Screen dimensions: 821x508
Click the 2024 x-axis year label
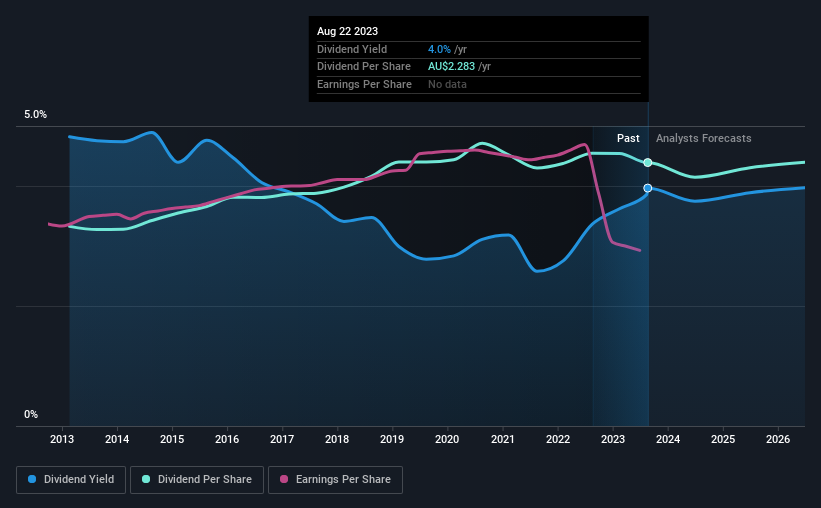668,439
